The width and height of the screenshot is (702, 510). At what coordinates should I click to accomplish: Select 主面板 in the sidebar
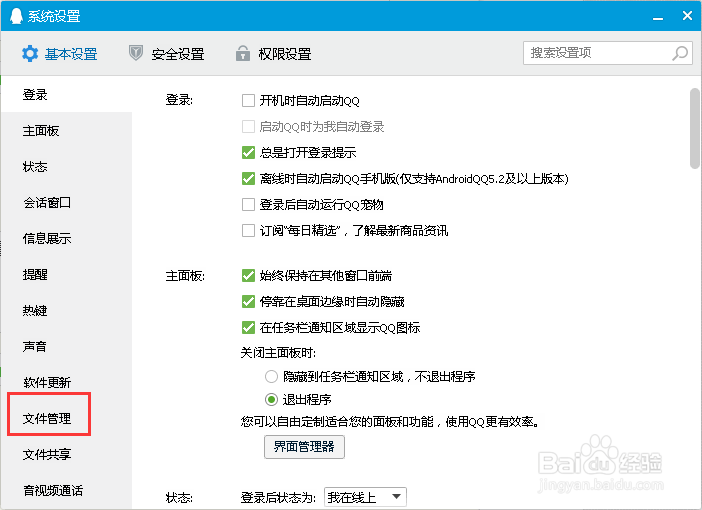66,131
